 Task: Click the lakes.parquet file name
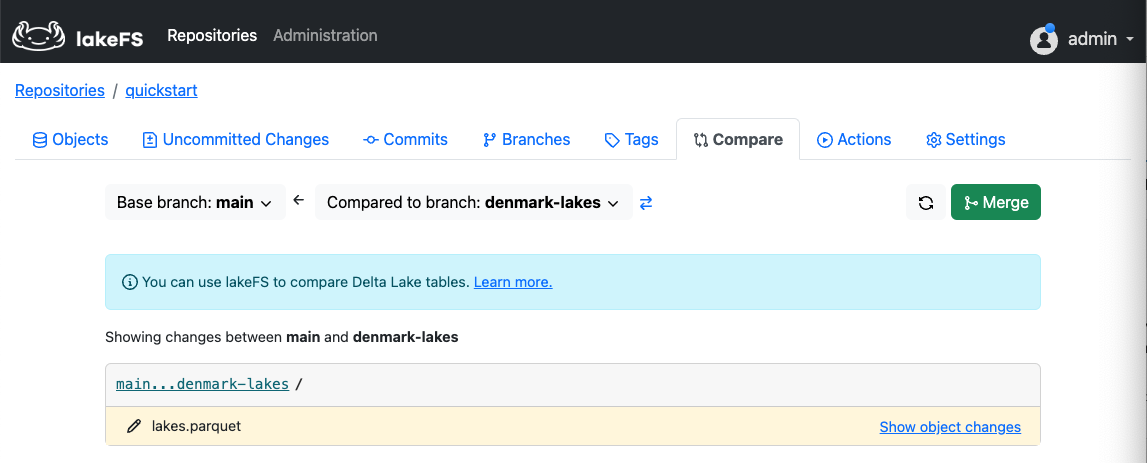[196, 426]
